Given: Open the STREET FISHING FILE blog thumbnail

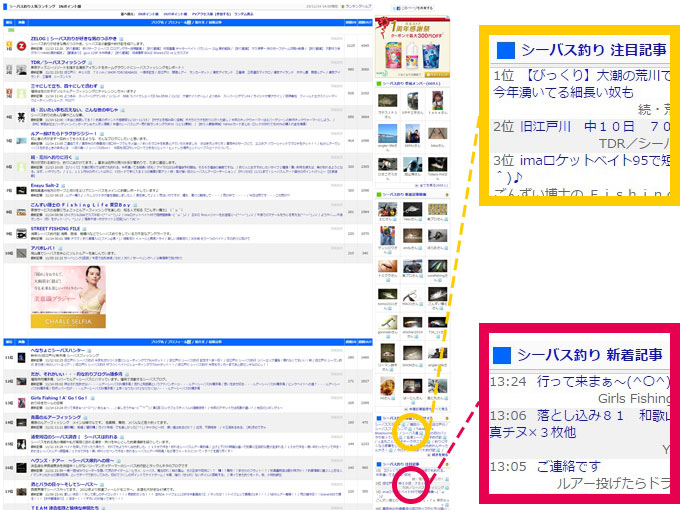Looking at the screenshot, I should 22,233.
